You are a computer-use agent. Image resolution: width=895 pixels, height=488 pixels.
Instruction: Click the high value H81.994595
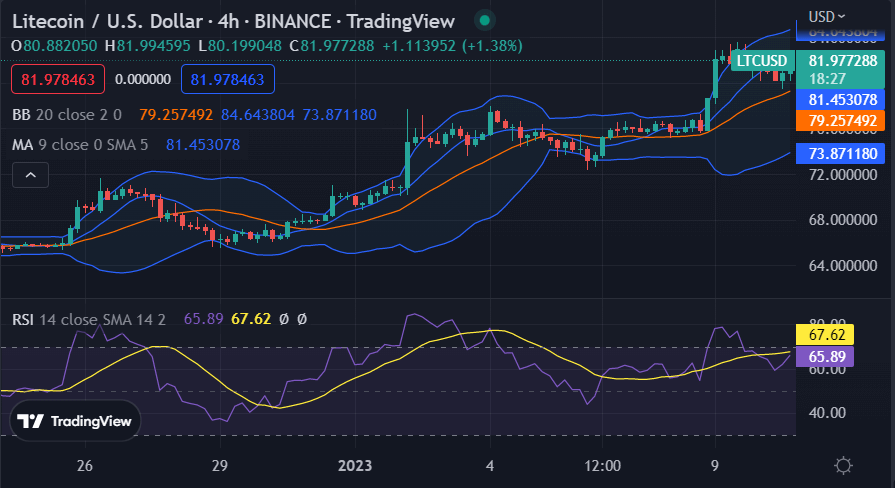click(x=148, y=46)
